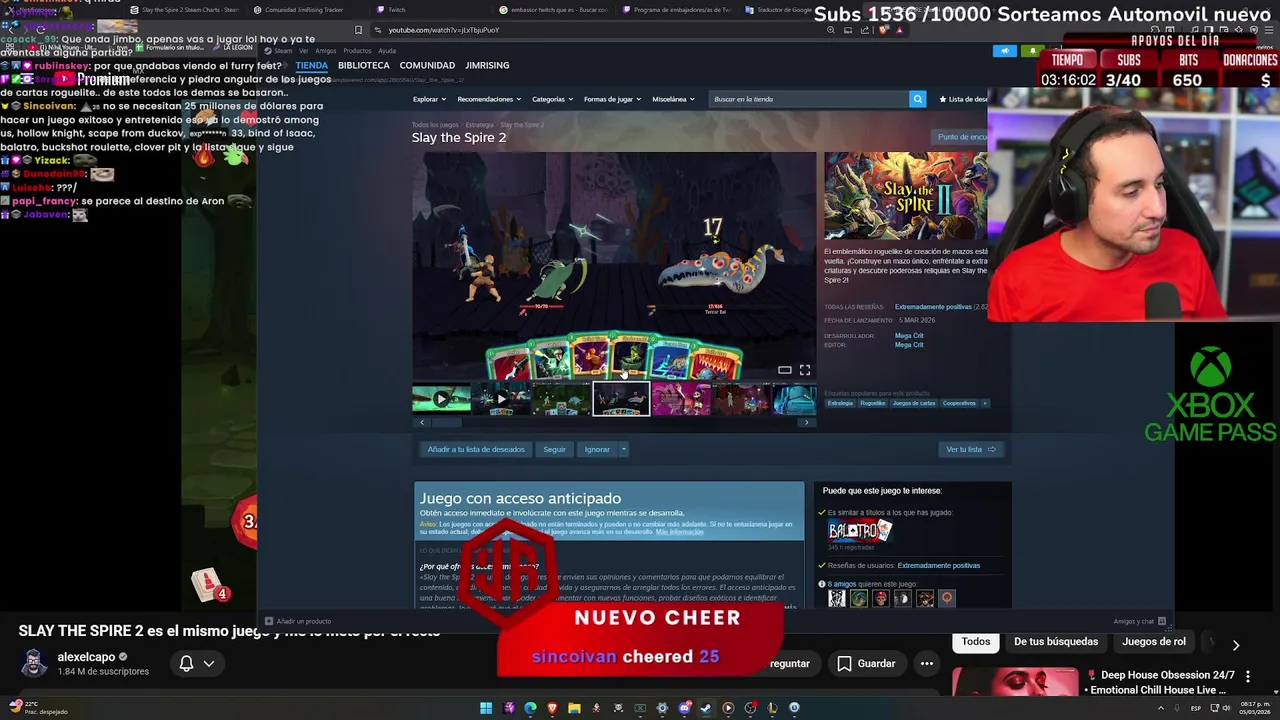Select the Slay the Spire 2 Steam Charts browser tab
The height and width of the screenshot is (720, 1280).
click(x=184, y=10)
